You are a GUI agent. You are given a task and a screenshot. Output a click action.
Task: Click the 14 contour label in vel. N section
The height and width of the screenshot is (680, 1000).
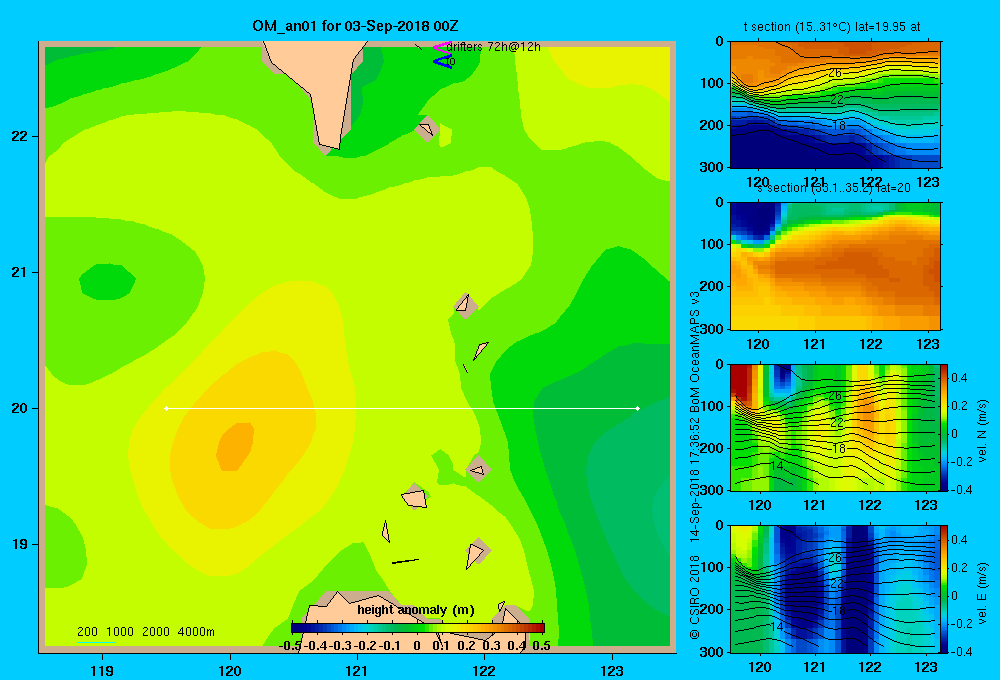click(x=776, y=466)
